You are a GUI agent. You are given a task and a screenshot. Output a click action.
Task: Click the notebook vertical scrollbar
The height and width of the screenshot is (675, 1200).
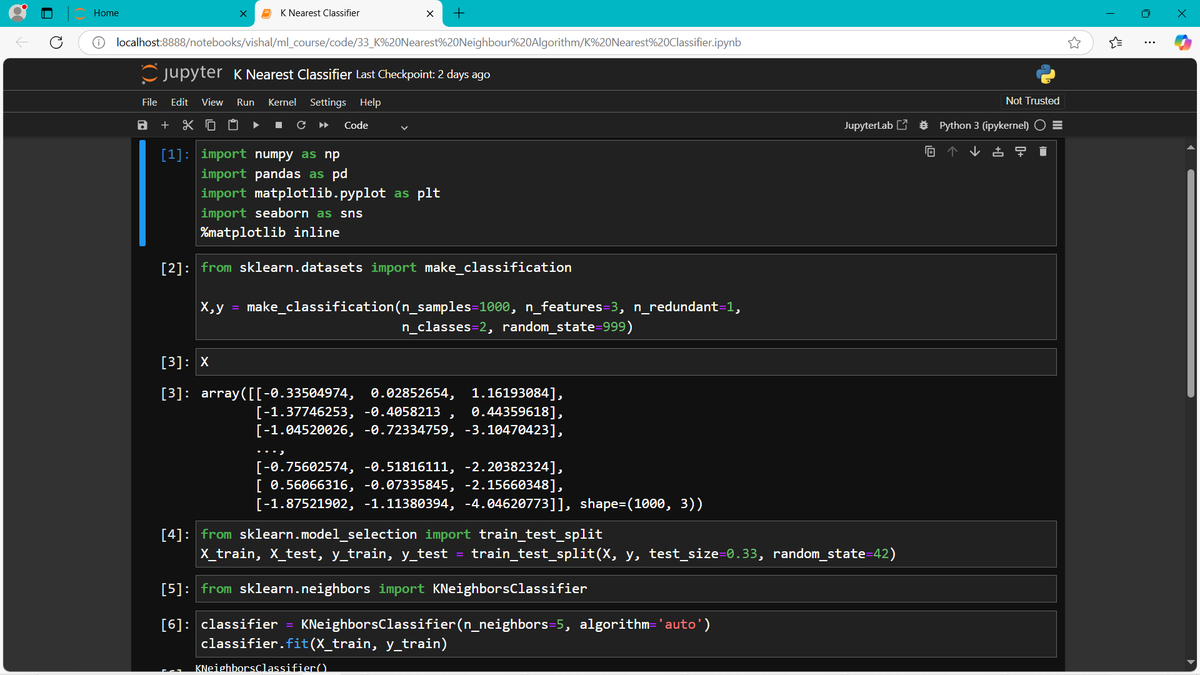(x=1190, y=285)
